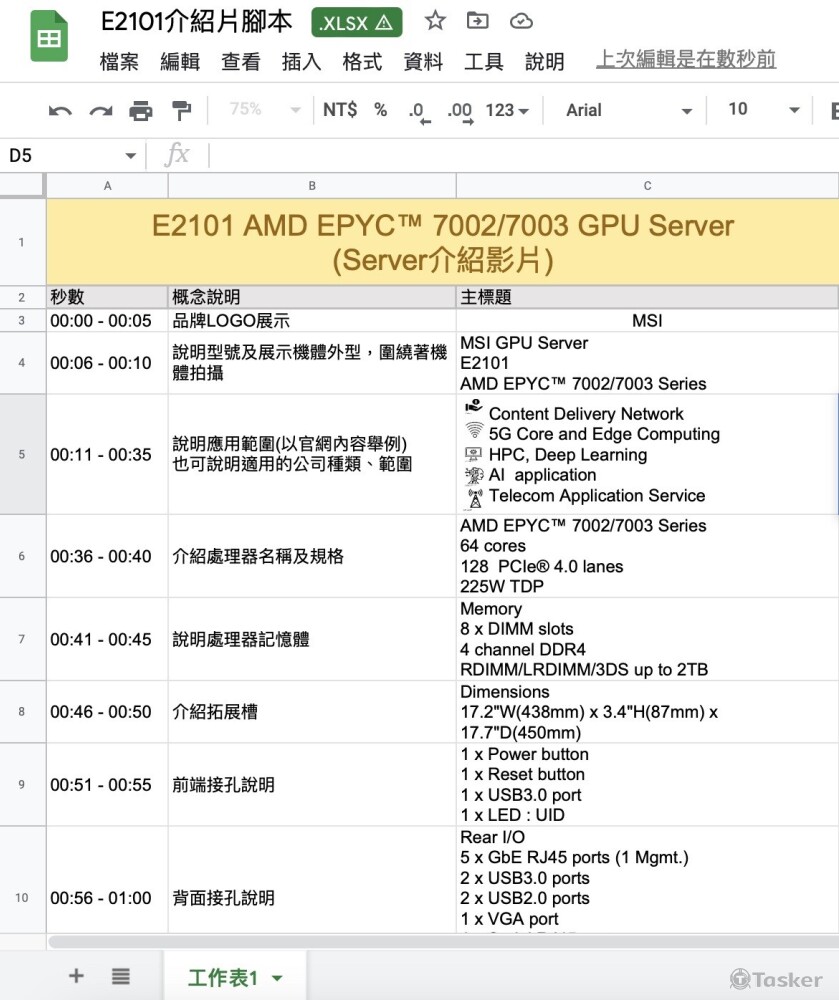
Task: Star the E2101 document
Action: pyautogui.click(x=435, y=21)
